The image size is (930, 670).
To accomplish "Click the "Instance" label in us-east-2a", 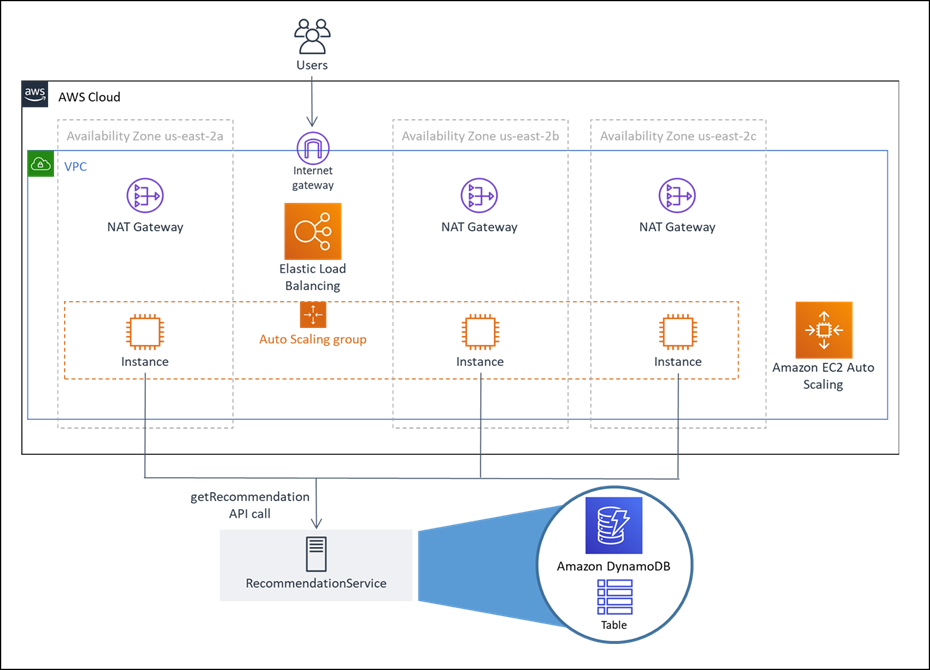I will pyautogui.click(x=145, y=362).
